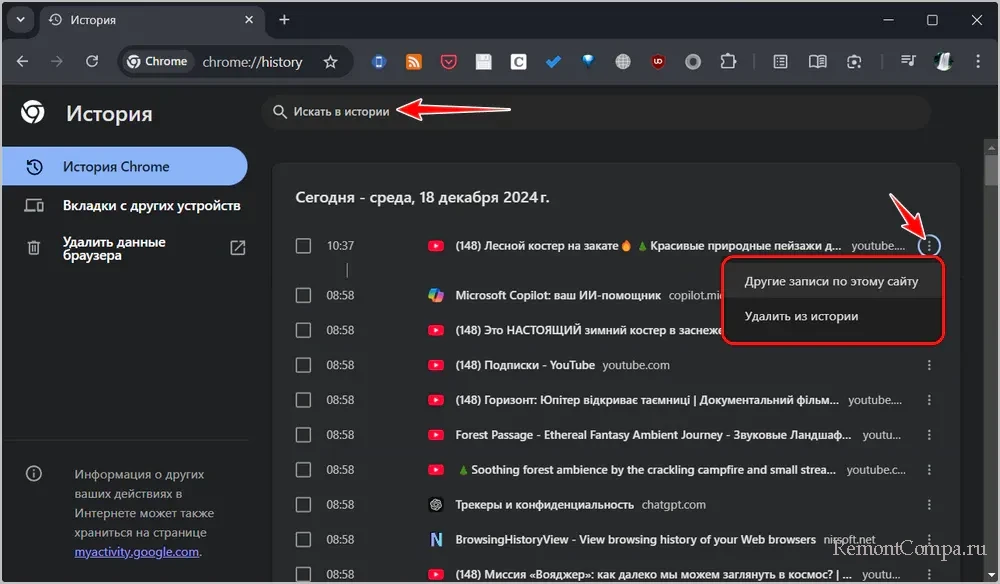Close the История tab
Screen dimensions: 1000x584
point(249,20)
